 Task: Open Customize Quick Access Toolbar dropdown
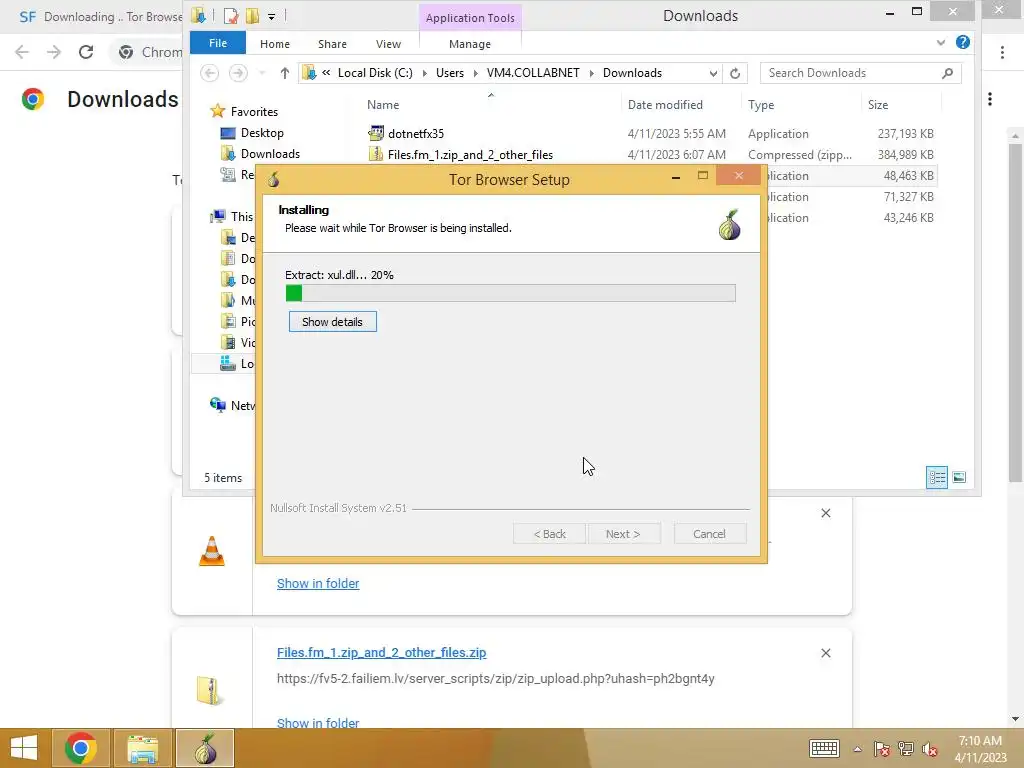click(x=272, y=16)
